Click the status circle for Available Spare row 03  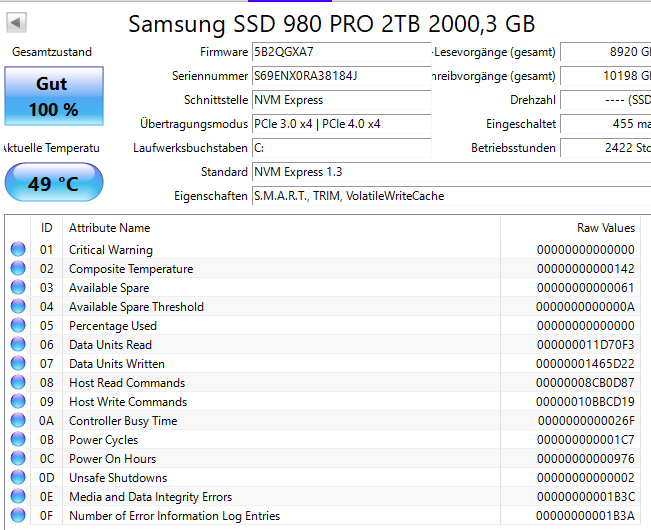(18, 287)
